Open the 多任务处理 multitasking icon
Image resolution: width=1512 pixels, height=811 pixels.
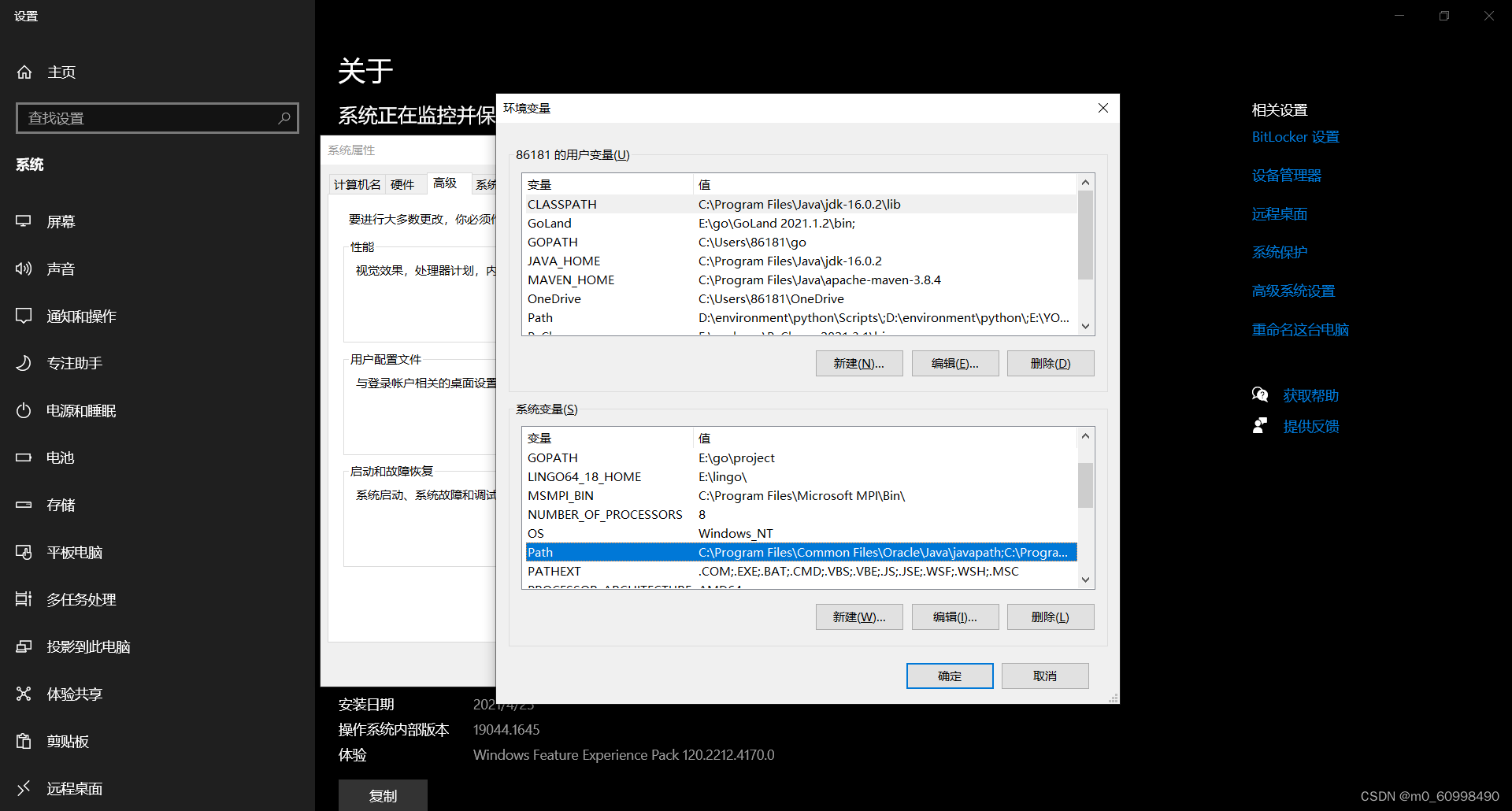coord(24,599)
